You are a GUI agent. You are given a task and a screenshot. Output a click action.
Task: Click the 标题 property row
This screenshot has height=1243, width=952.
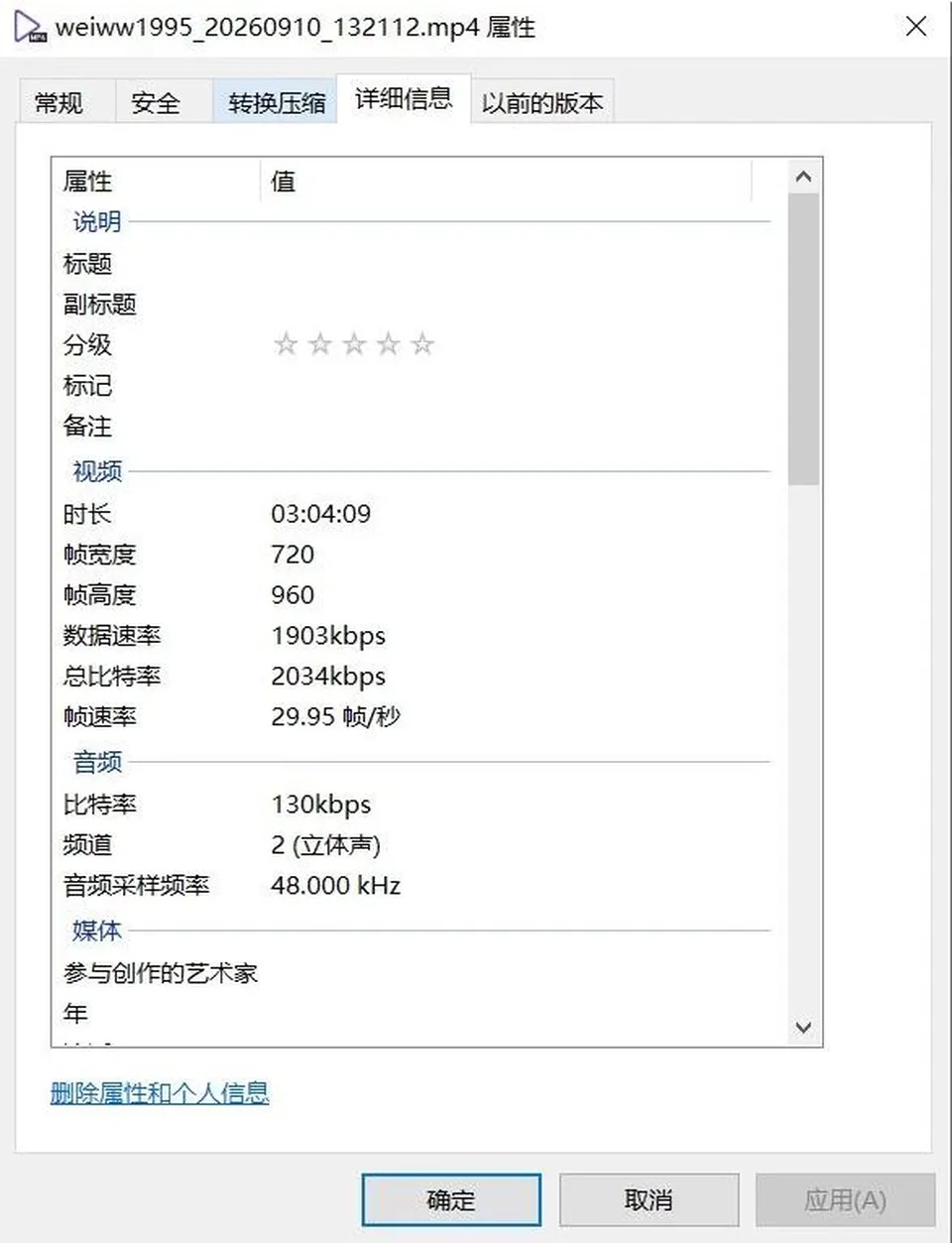[412, 264]
